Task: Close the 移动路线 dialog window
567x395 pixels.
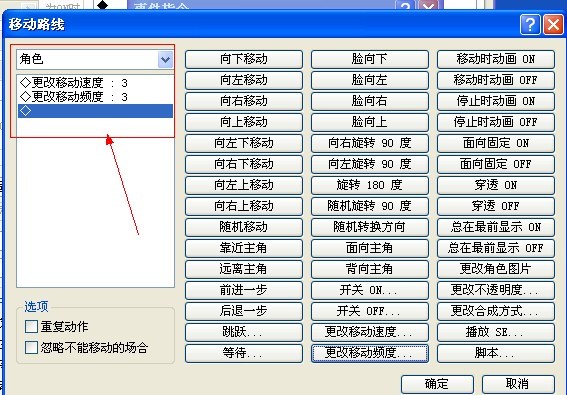Action: click(x=553, y=25)
